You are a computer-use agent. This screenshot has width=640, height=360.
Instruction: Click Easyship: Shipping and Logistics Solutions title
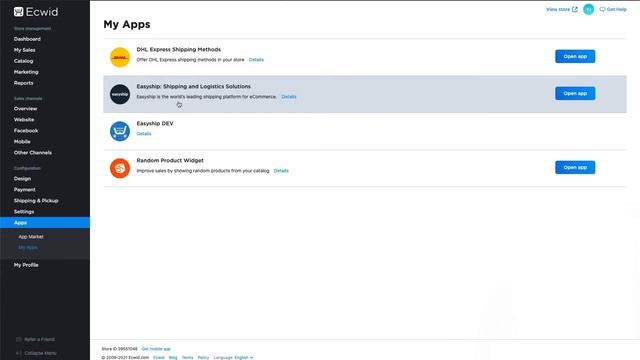(193, 87)
